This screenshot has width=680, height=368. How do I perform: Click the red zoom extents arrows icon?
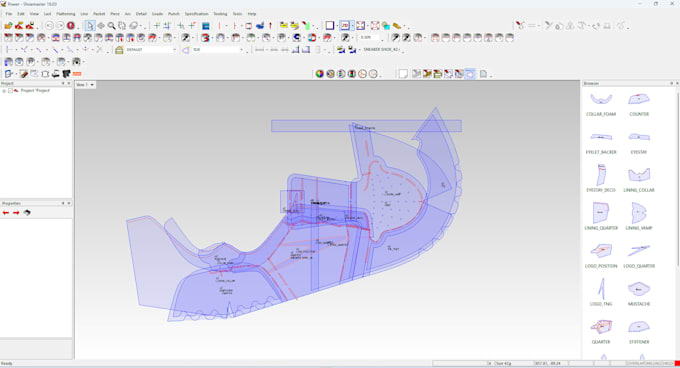[375, 26]
